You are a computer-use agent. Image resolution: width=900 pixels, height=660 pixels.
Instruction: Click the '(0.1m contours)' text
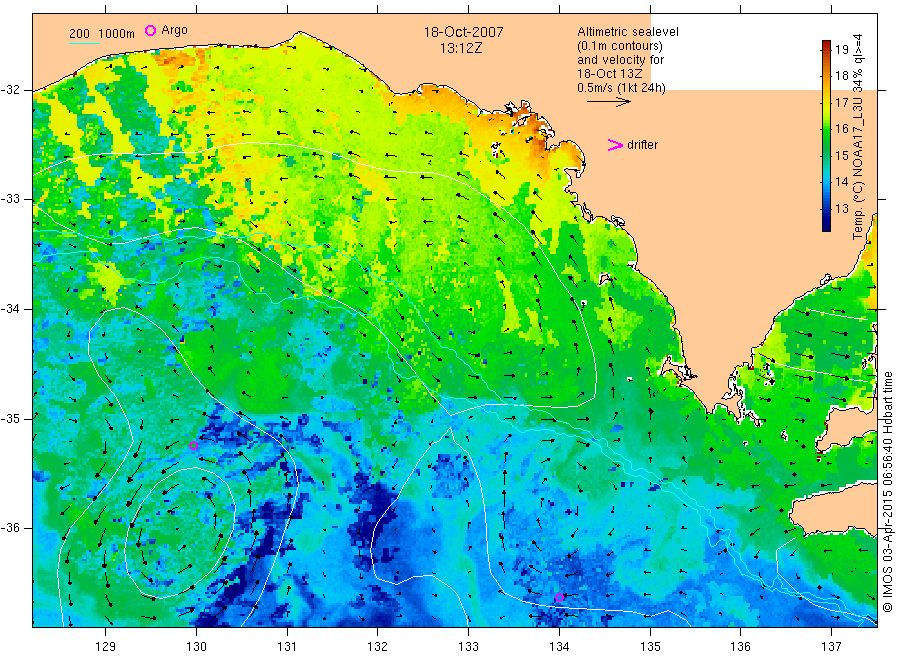pos(619,46)
